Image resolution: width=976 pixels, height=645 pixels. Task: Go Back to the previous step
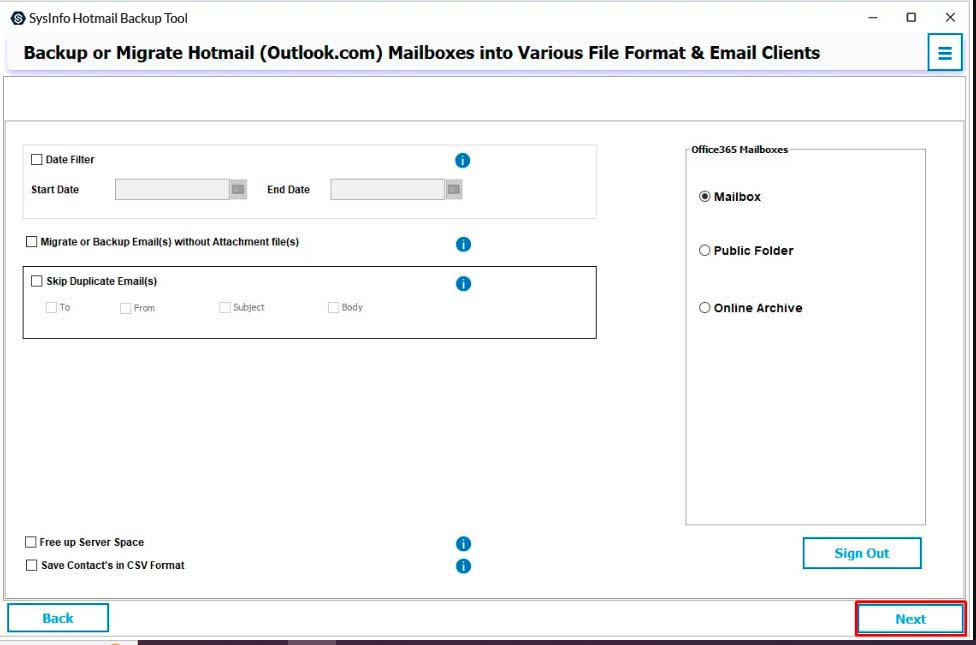click(x=58, y=618)
